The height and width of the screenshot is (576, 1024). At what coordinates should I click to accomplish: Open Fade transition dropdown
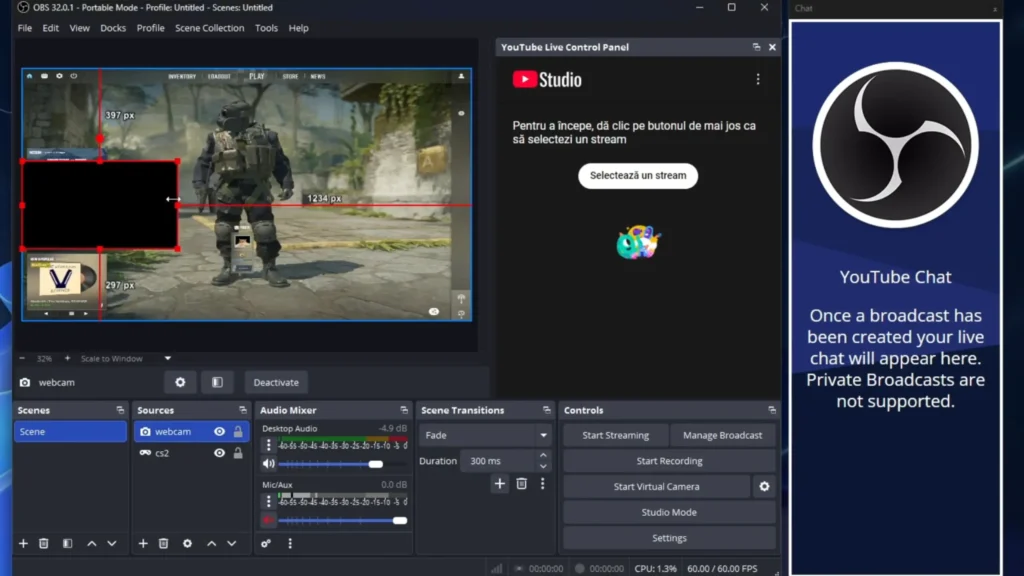(486, 435)
